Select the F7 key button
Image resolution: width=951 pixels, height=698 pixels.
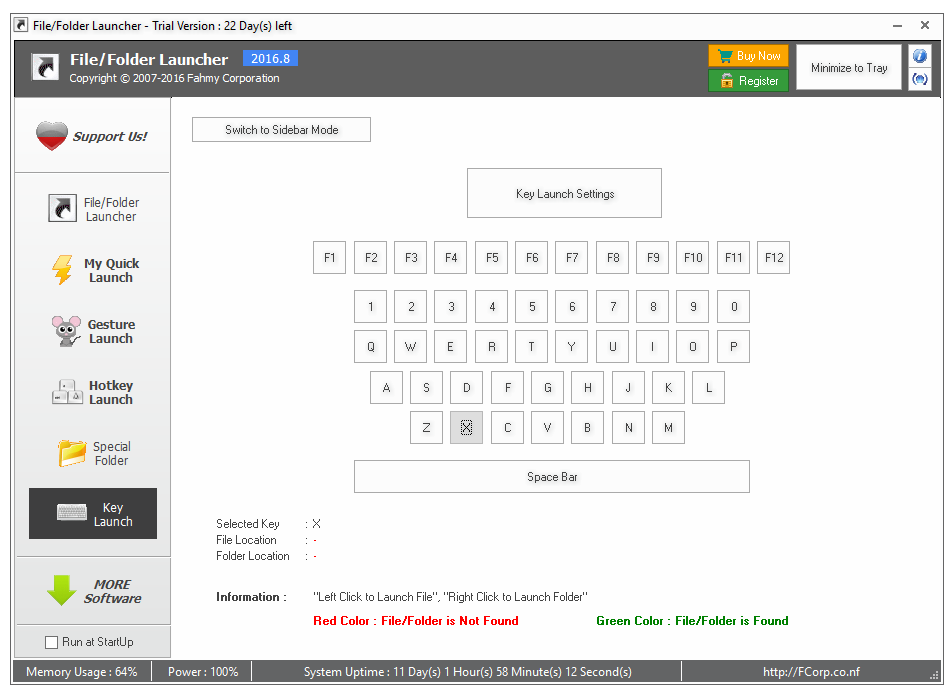(572, 258)
